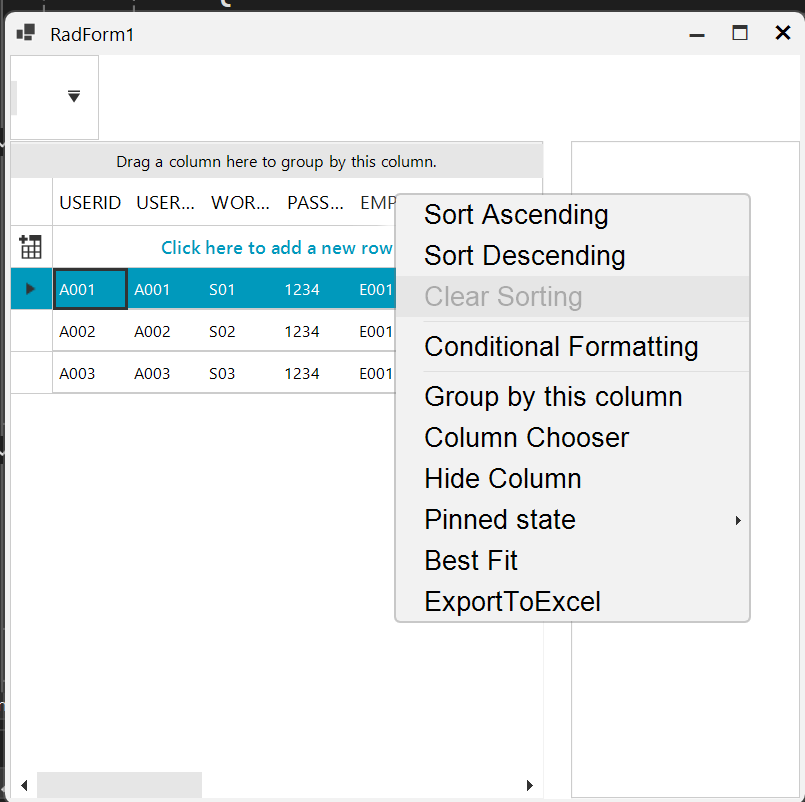
Task: Select Group by this column
Action: point(553,397)
